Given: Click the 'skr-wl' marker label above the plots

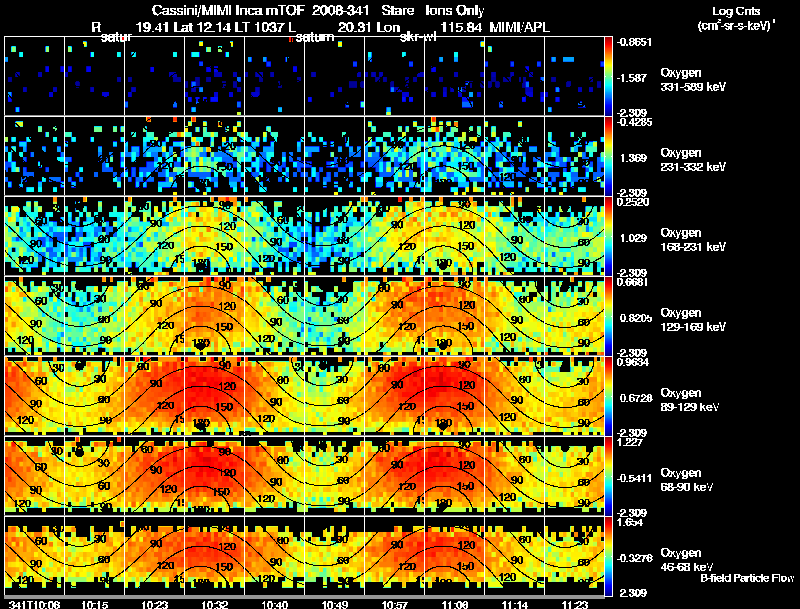Looking at the screenshot, I should (417, 37).
